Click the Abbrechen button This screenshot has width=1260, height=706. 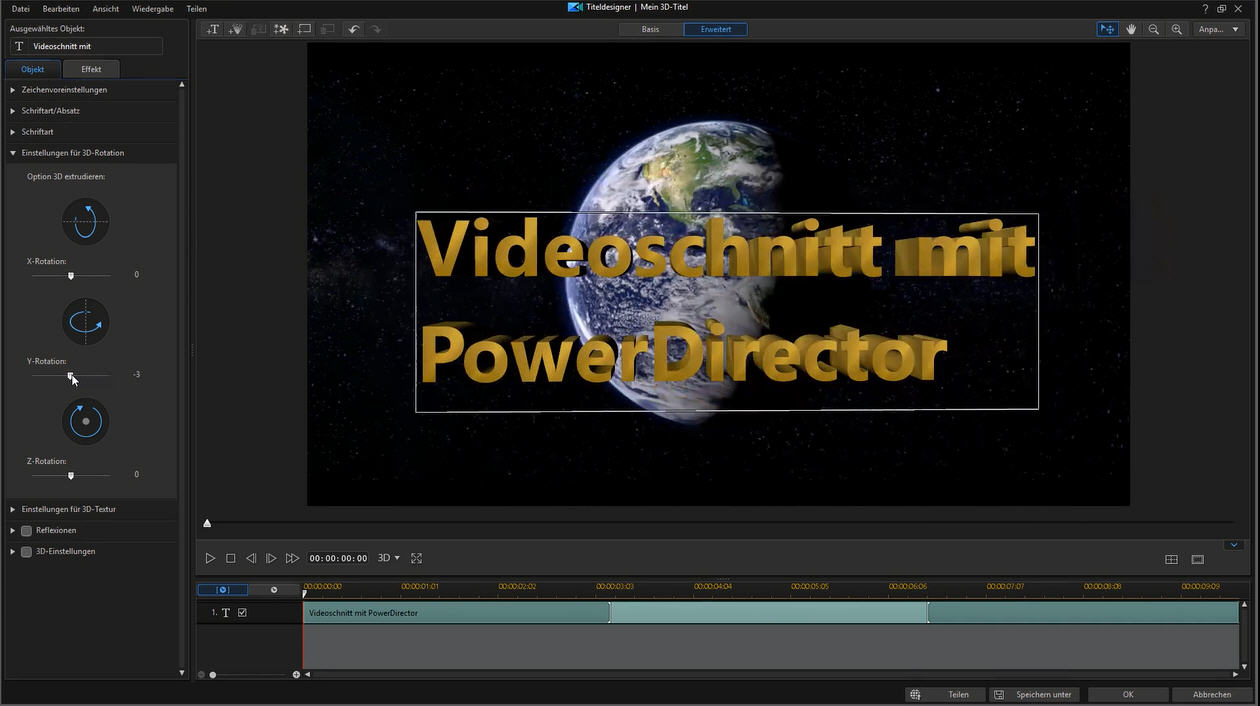click(x=1212, y=694)
